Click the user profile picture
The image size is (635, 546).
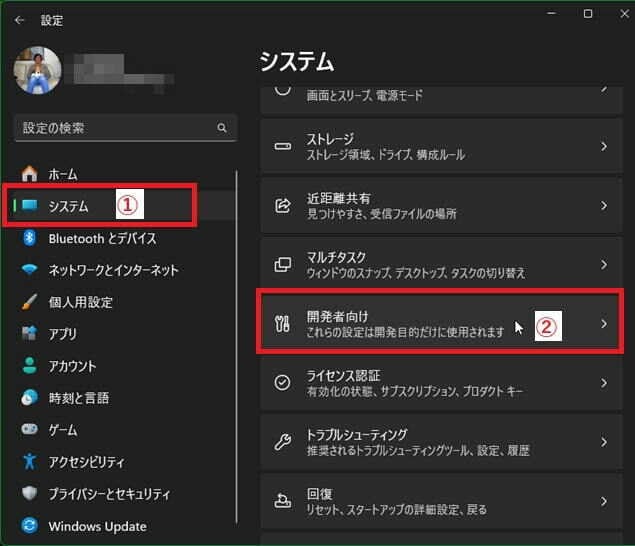coord(38,73)
